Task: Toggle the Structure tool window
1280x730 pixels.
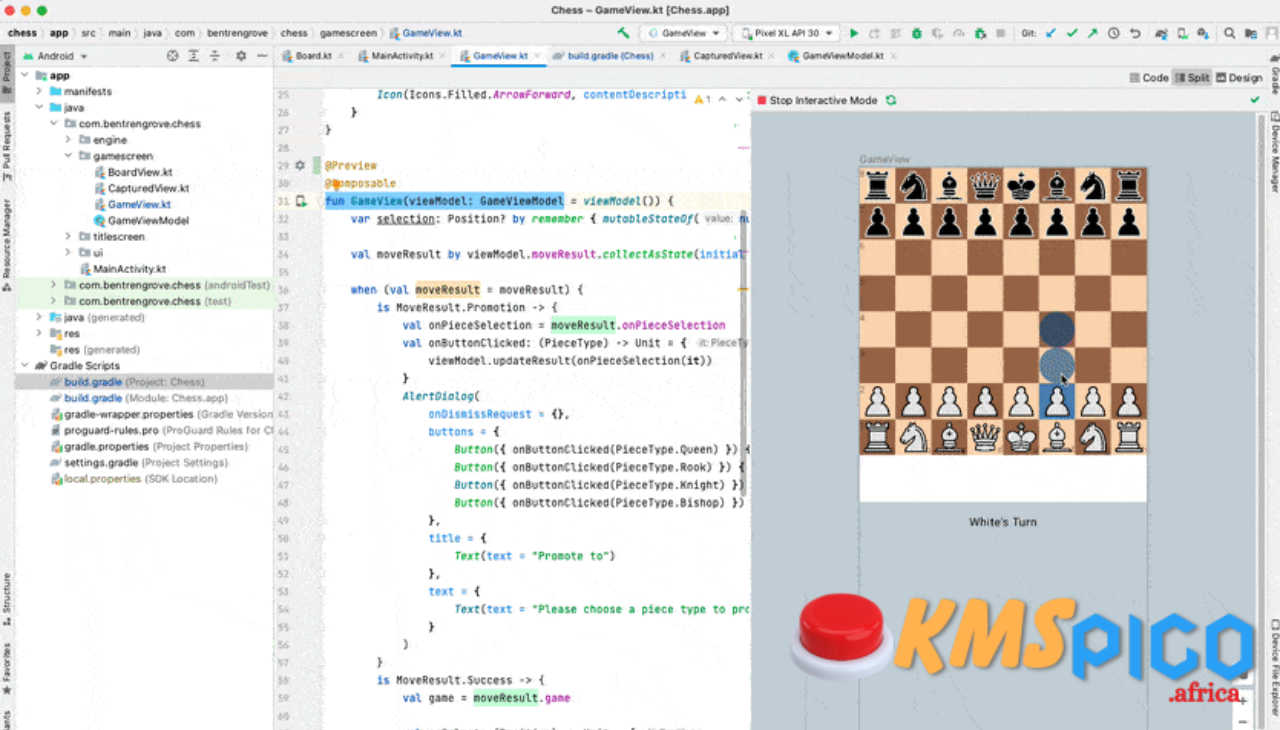Action: [6, 597]
